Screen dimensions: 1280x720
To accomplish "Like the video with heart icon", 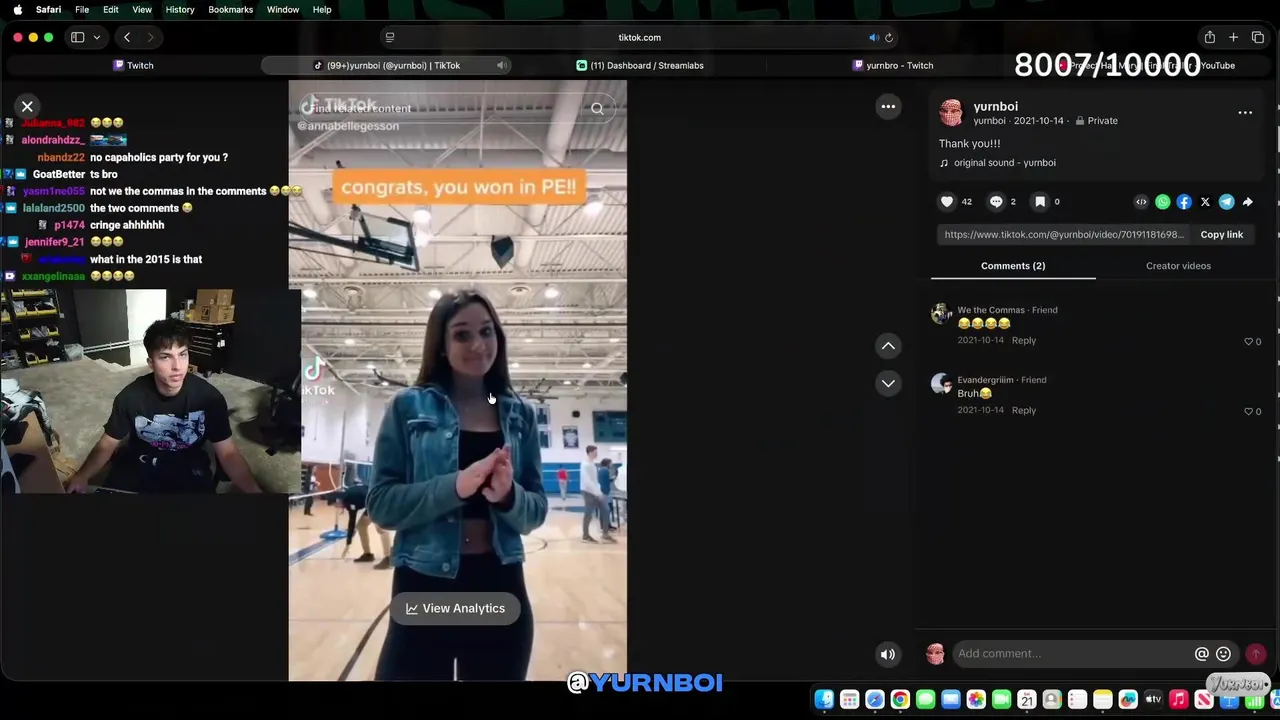I will [947, 201].
